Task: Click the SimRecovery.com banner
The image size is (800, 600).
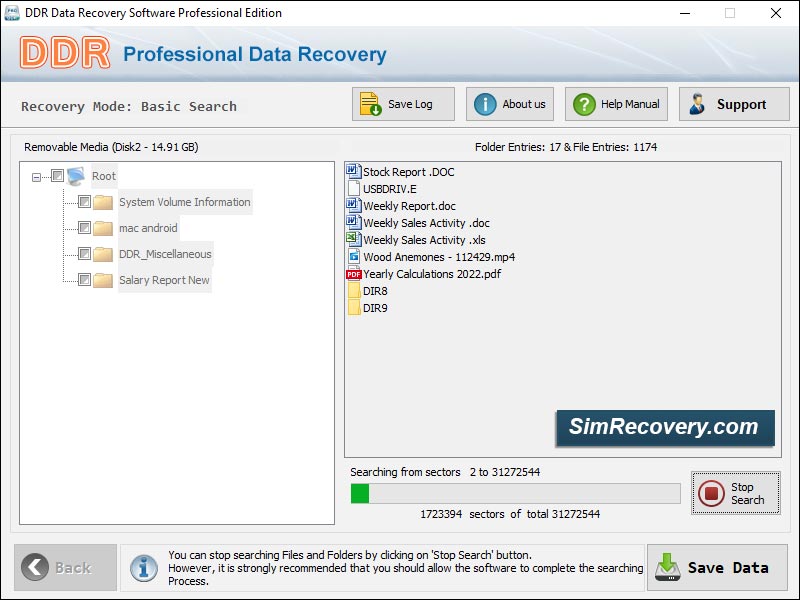Action: 664,427
